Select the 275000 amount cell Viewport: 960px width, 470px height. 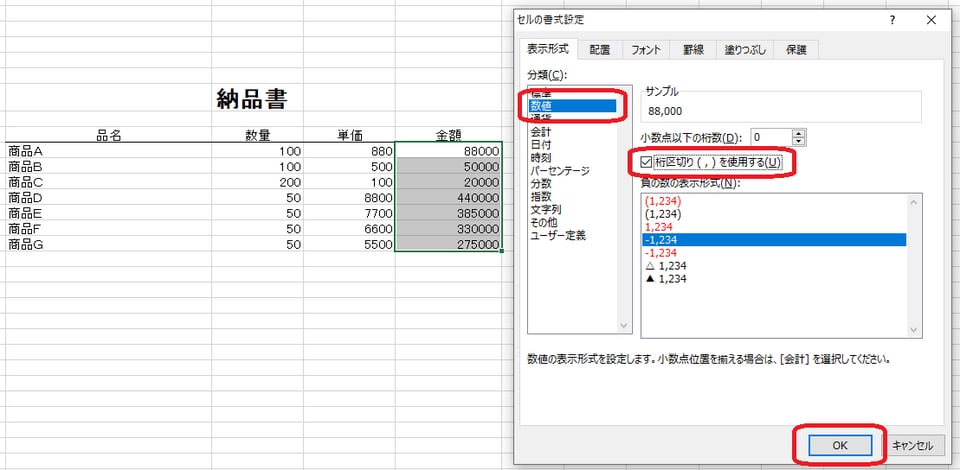pos(448,244)
